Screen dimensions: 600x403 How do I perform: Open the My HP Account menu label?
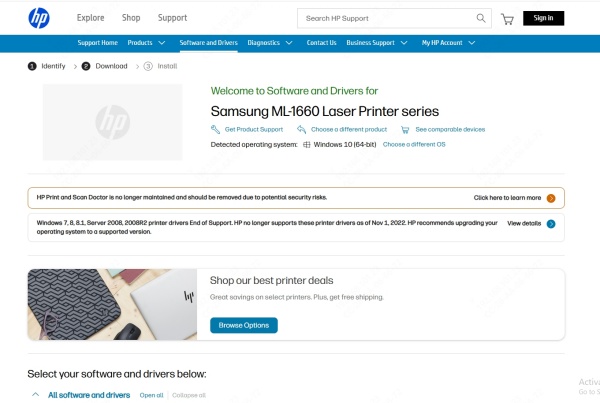[442, 42]
